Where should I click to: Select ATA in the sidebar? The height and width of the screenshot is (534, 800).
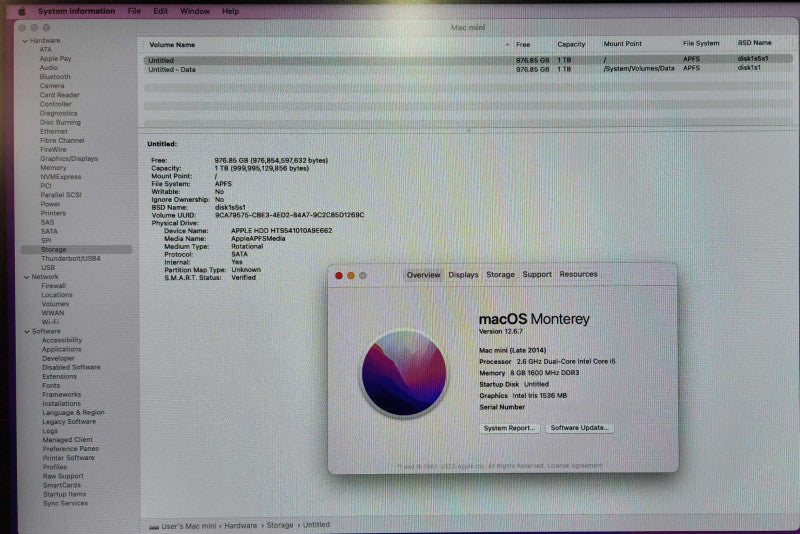tap(45, 50)
